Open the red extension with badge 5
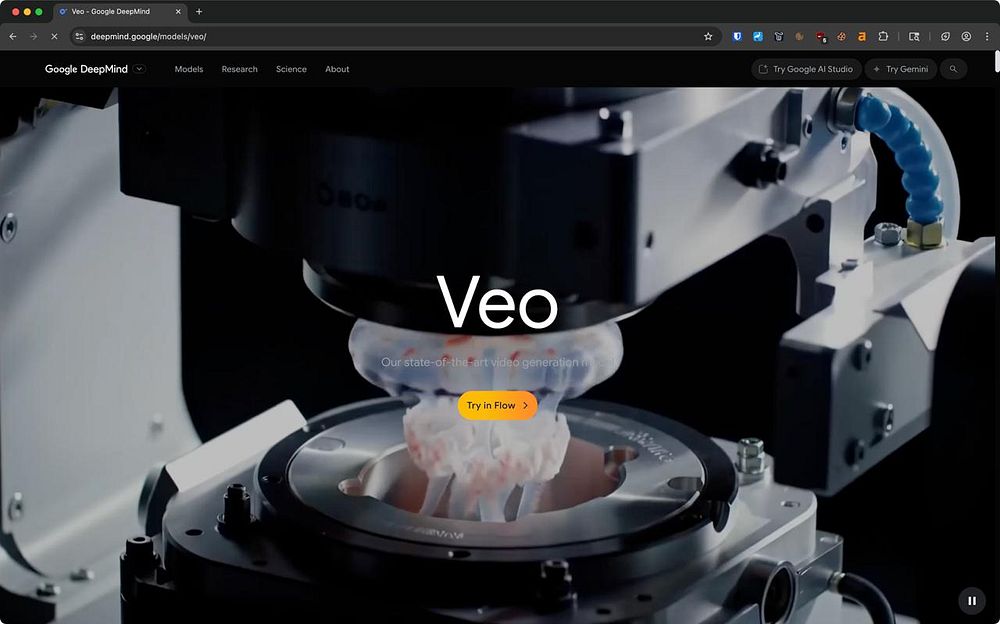 [x=821, y=37]
